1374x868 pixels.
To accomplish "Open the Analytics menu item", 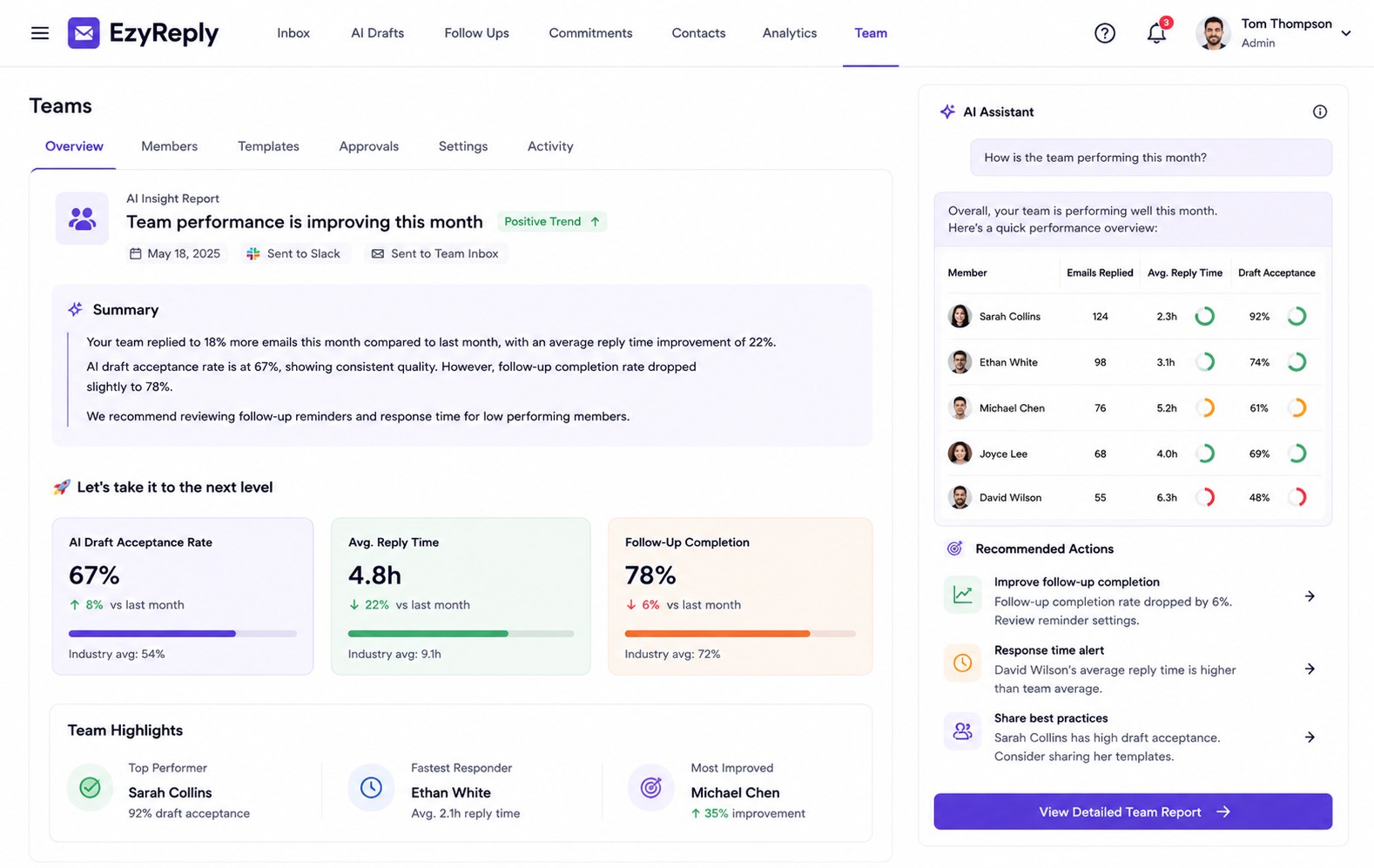I will click(x=789, y=33).
